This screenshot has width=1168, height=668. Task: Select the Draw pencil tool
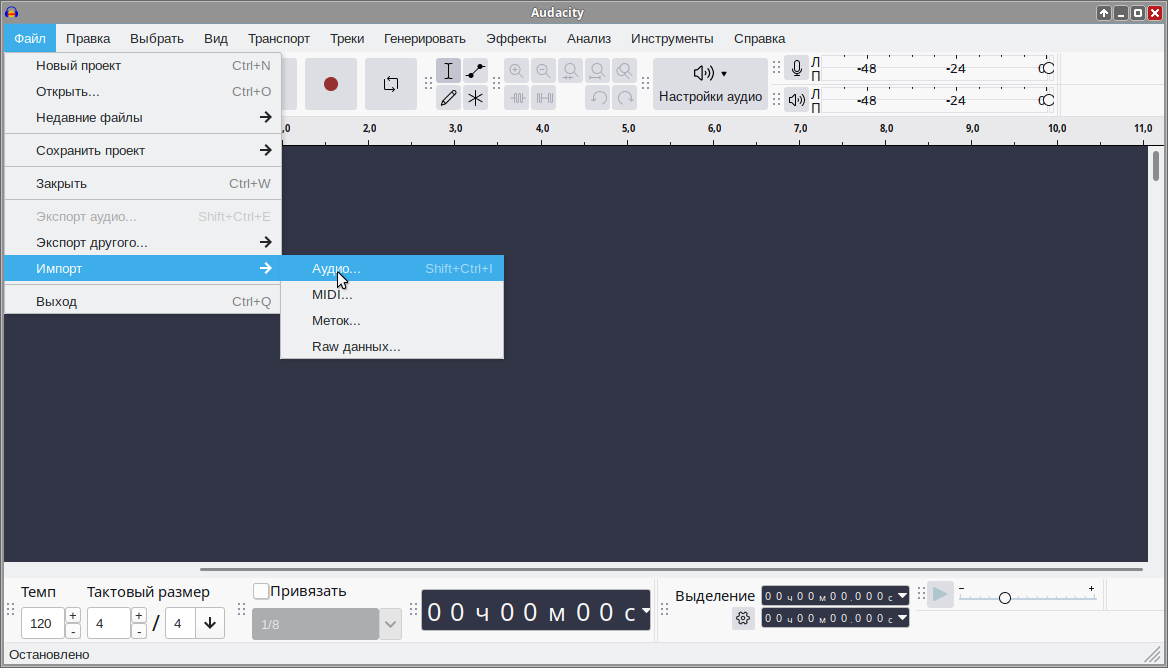[448, 98]
